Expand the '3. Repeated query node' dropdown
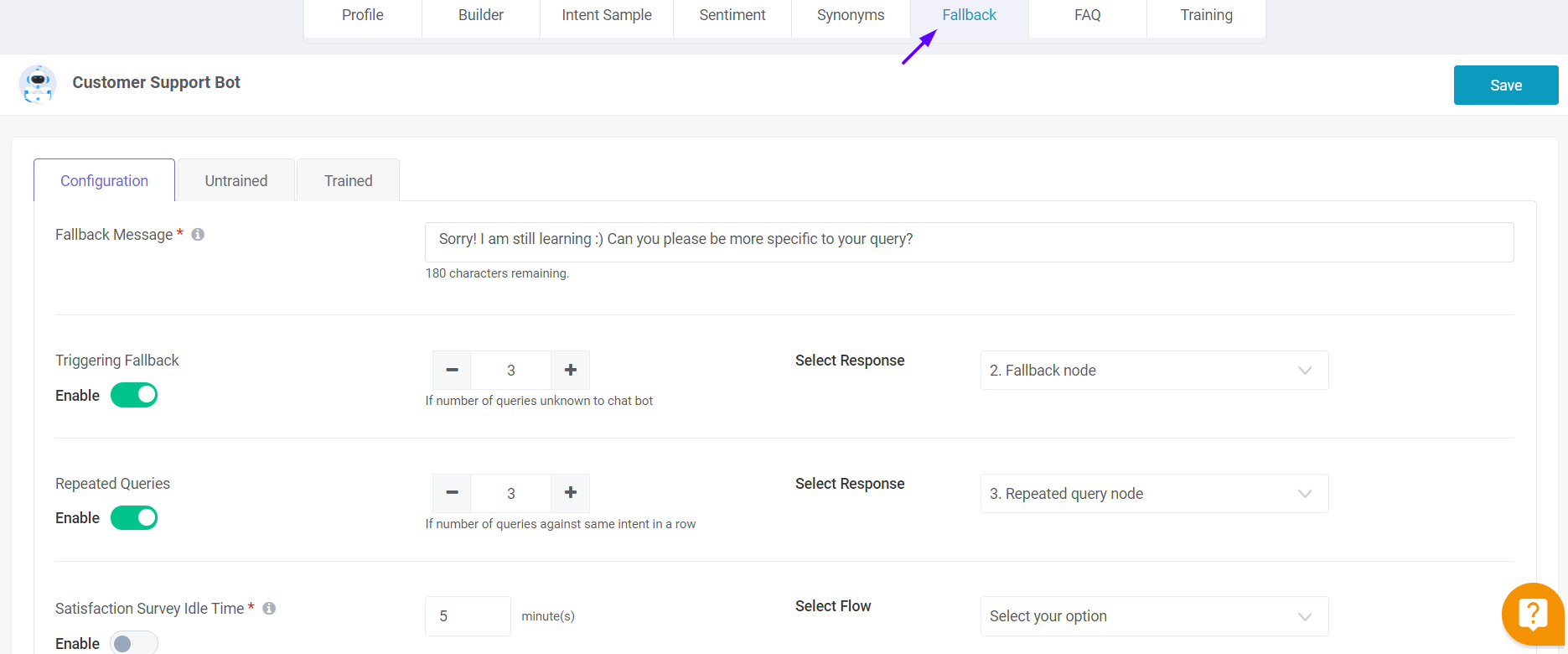Viewport: 1568px width, 654px height. point(1154,494)
